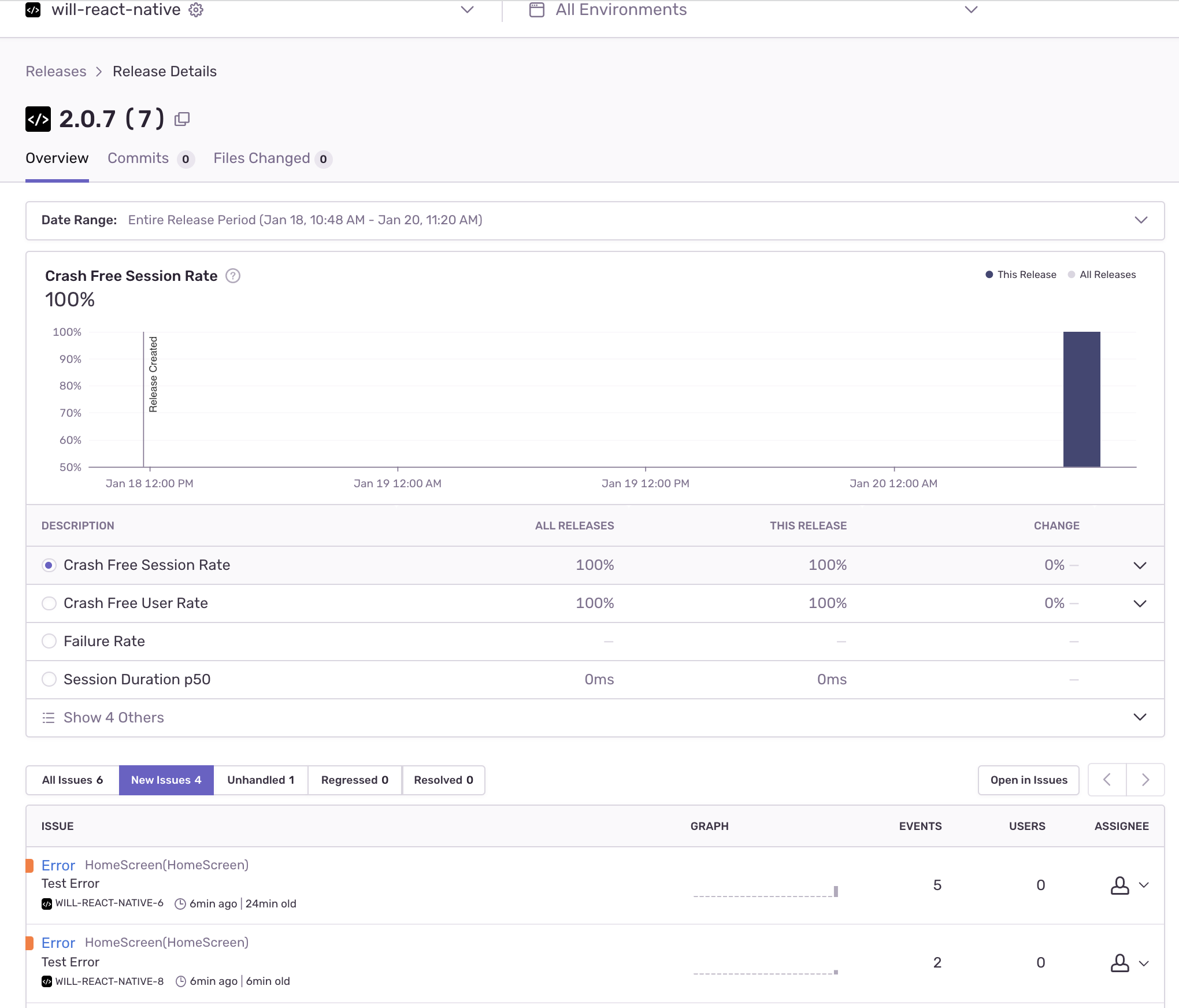Go to next issues page arrow
The image size is (1179, 1008).
click(x=1145, y=780)
